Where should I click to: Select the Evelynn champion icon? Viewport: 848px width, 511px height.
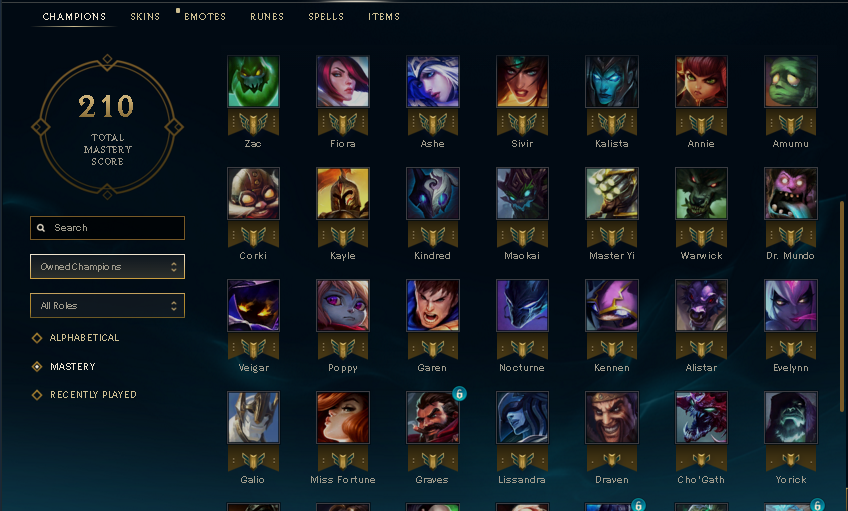[791, 305]
